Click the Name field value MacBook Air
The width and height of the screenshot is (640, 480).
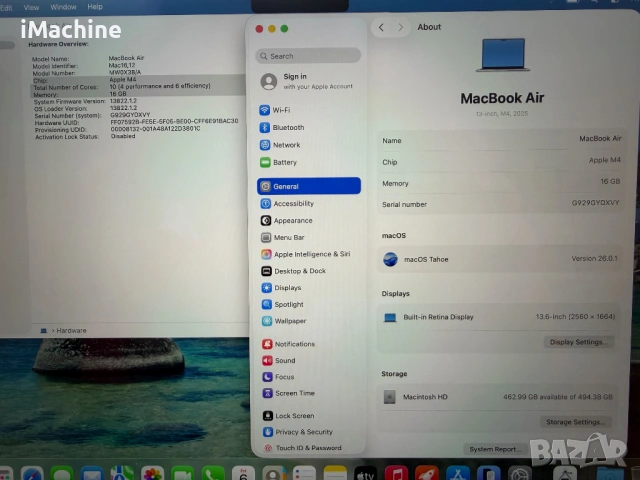coord(600,138)
